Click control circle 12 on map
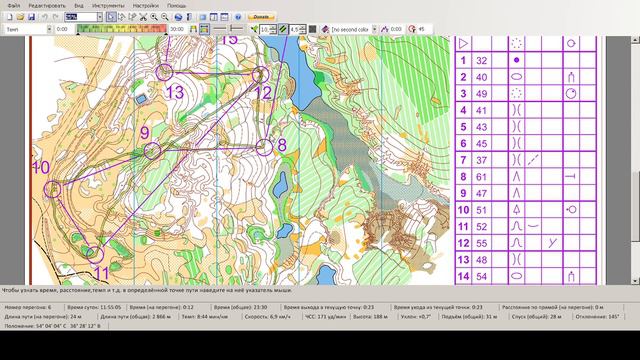 coord(260,75)
